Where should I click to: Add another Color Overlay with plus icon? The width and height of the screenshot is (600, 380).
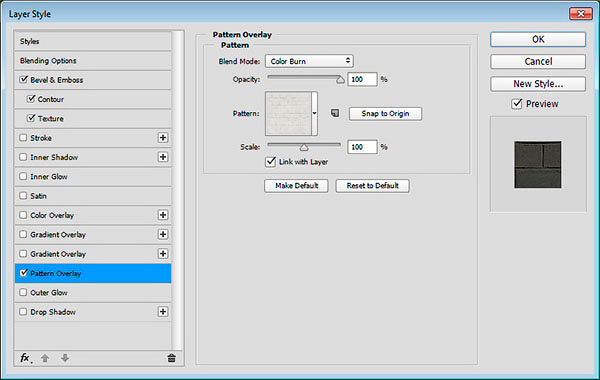pos(163,215)
